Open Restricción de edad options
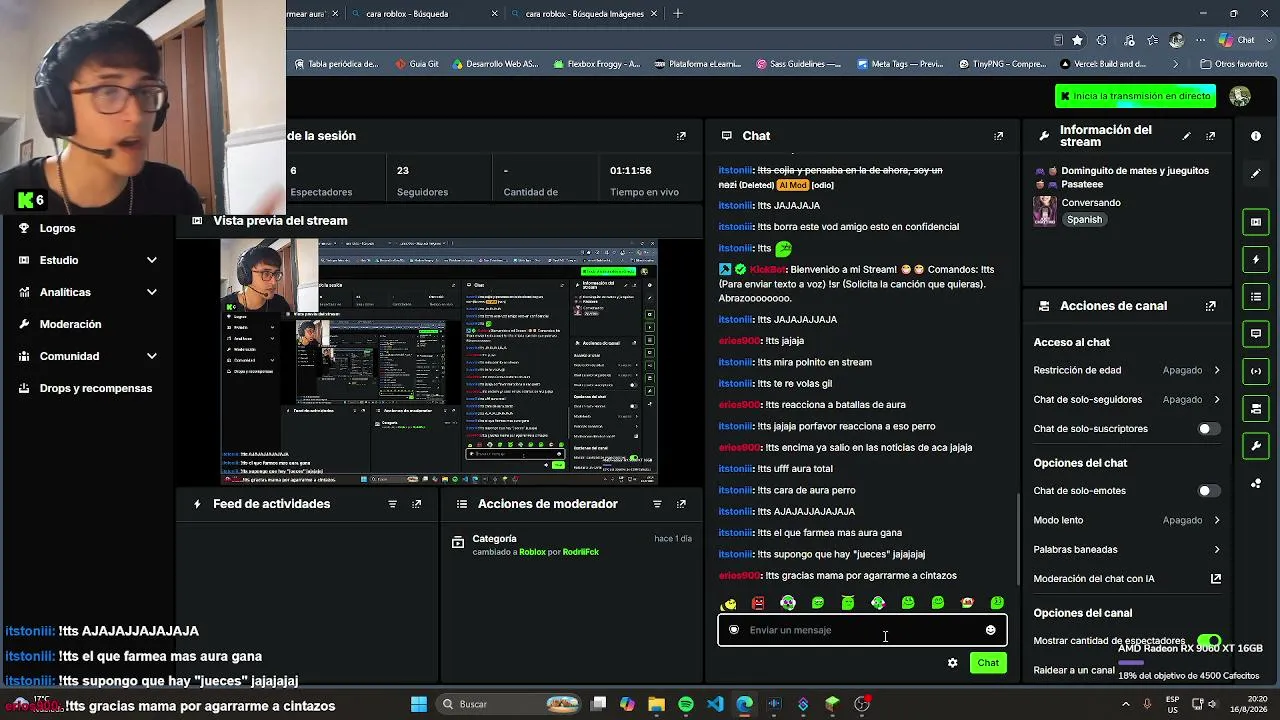 click(1127, 370)
